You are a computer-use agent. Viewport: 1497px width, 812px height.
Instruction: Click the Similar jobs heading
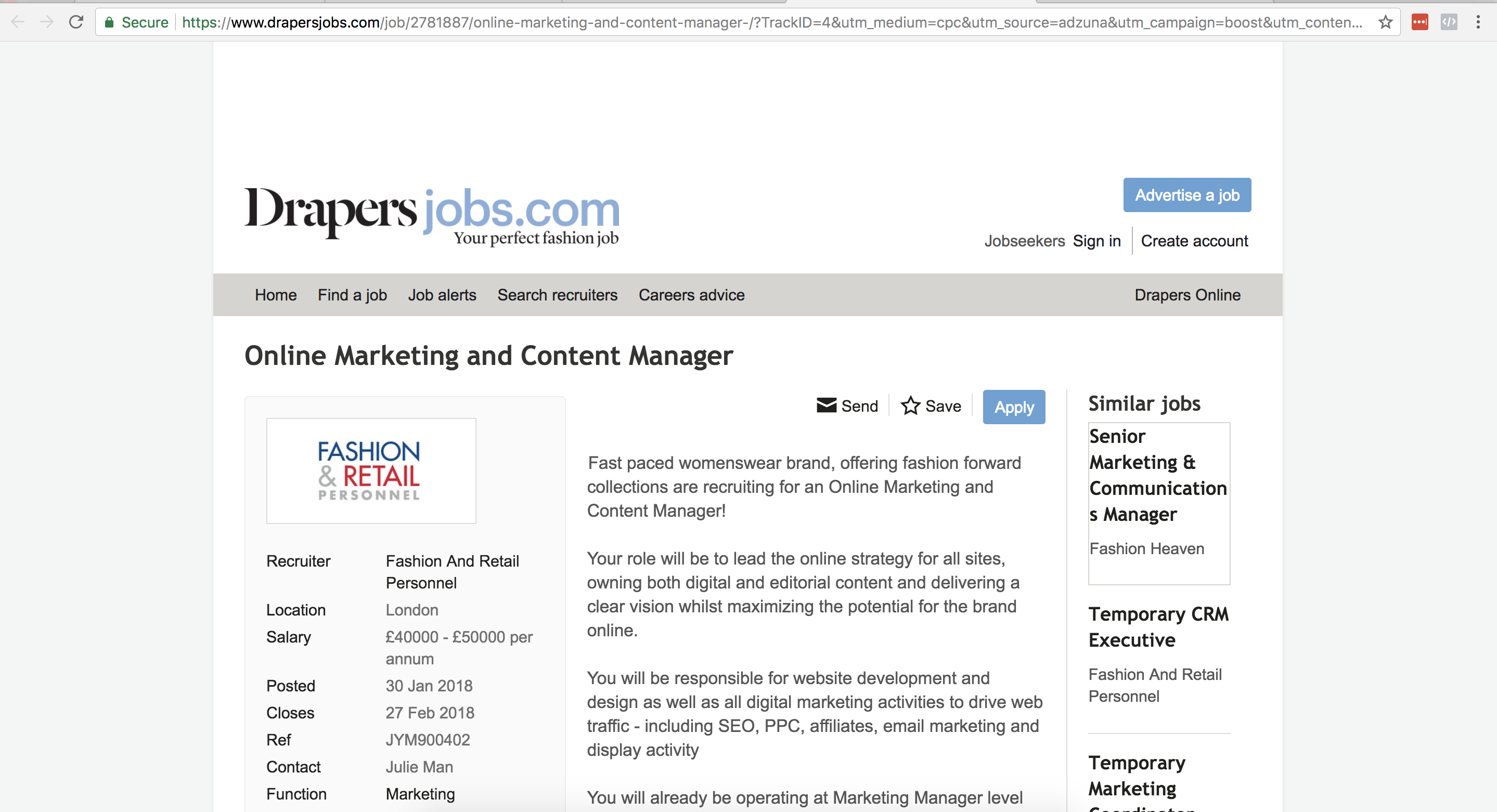coord(1144,403)
